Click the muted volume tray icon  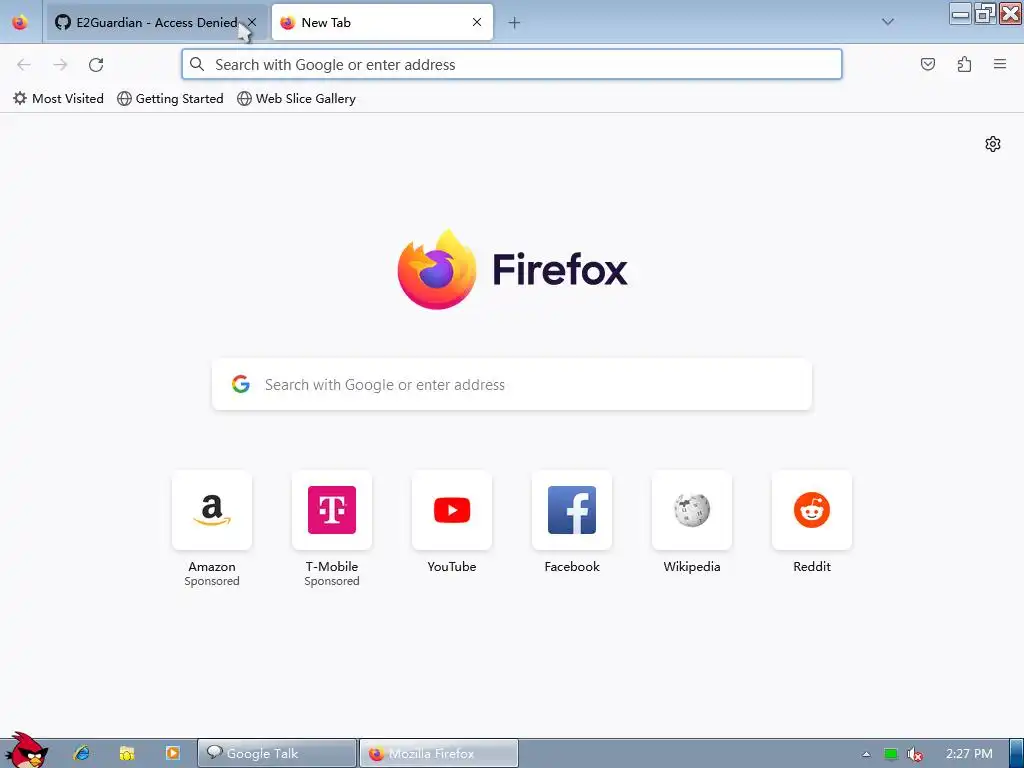click(915, 754)
